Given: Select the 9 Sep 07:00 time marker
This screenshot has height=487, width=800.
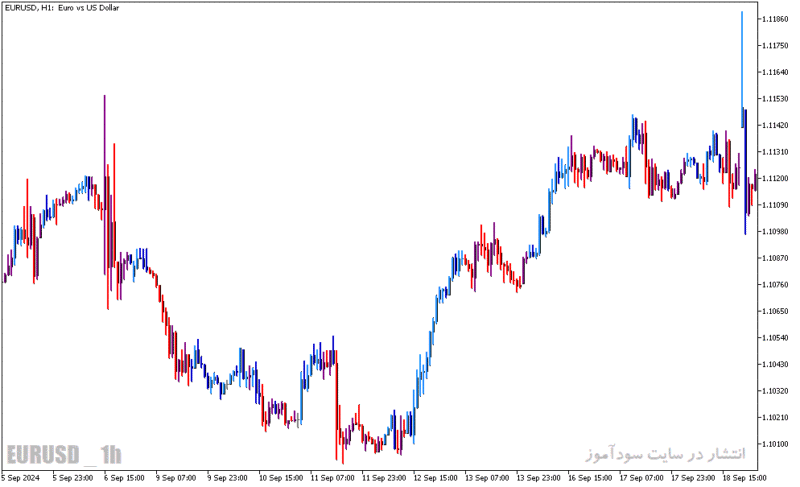Looking at the screenshot, I should [176, 478].
